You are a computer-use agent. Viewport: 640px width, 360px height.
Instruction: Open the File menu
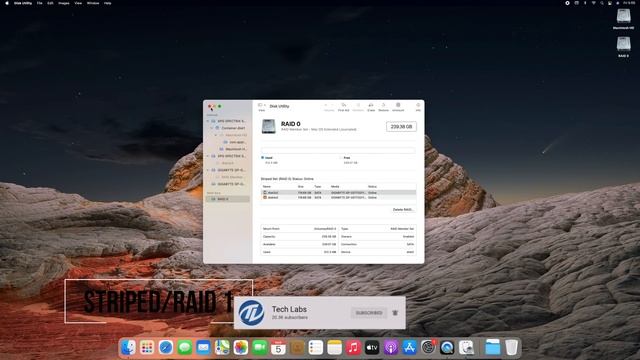pos(40,3)
